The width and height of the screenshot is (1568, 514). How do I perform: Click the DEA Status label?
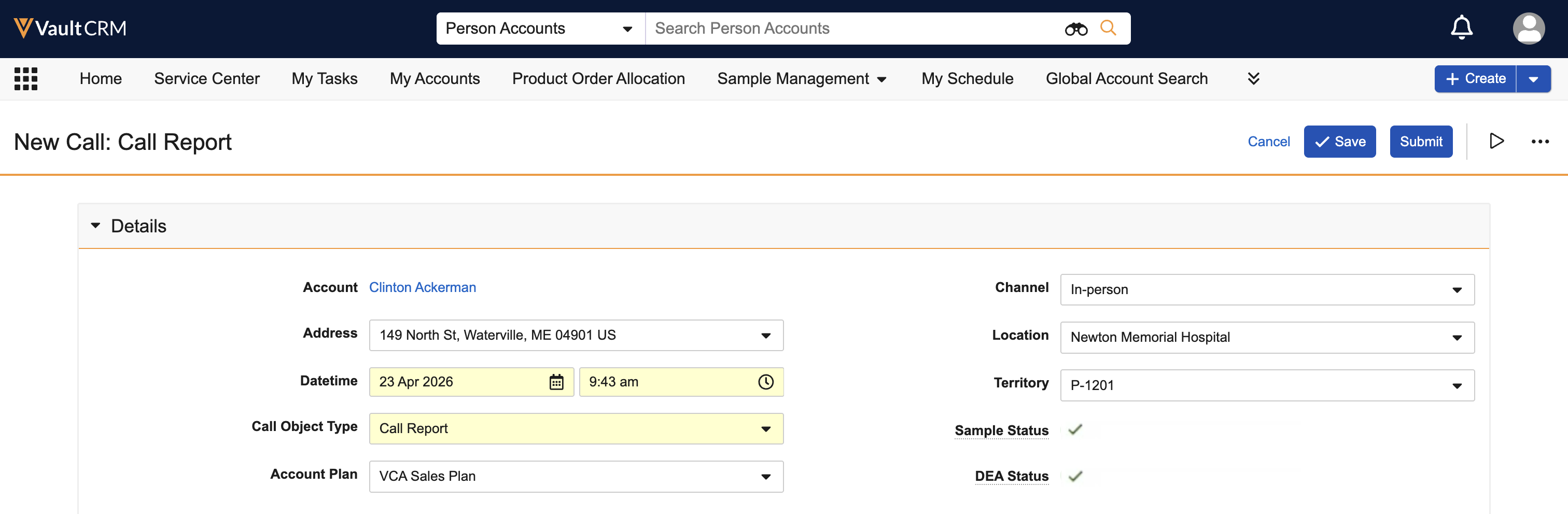1011,476
